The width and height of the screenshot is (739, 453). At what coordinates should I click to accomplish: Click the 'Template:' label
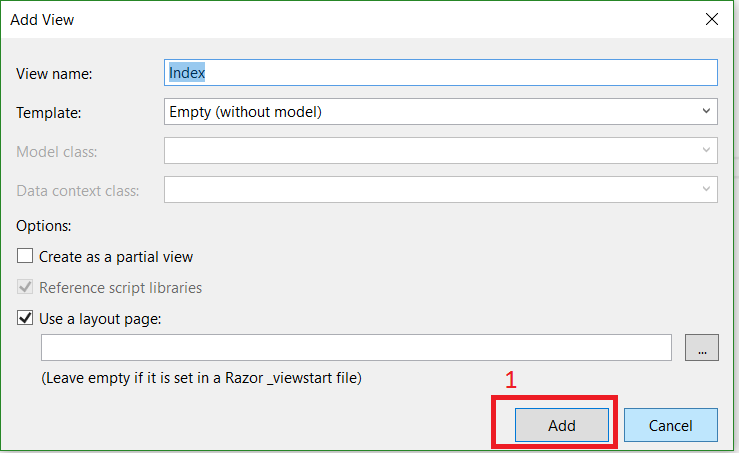point(49,112)
